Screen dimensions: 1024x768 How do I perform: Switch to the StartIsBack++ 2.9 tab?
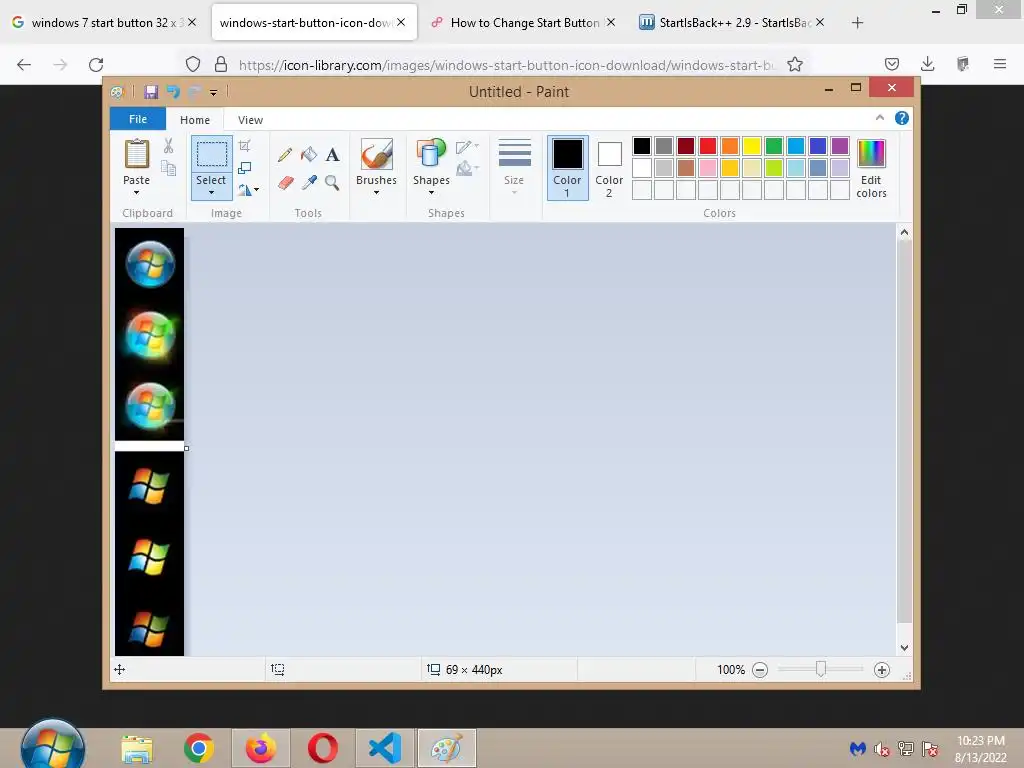tap(731, 22)
